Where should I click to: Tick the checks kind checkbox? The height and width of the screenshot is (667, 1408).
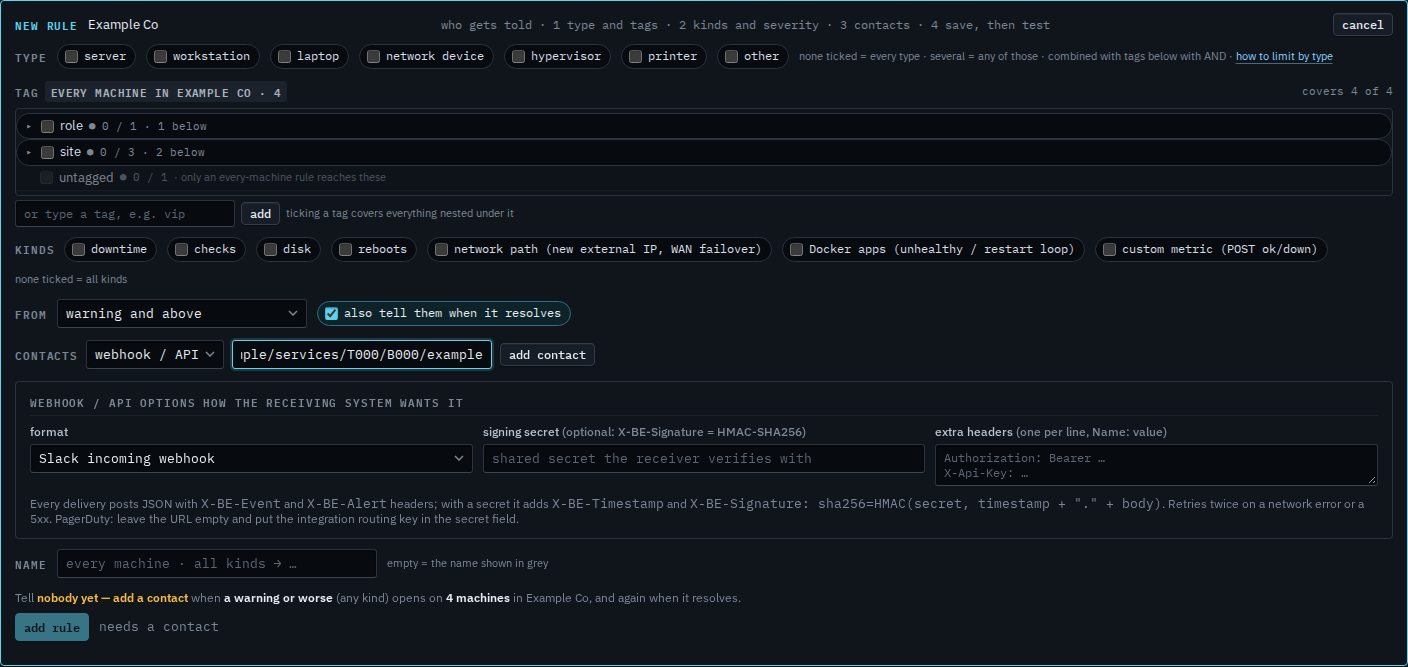pos(181,249)
